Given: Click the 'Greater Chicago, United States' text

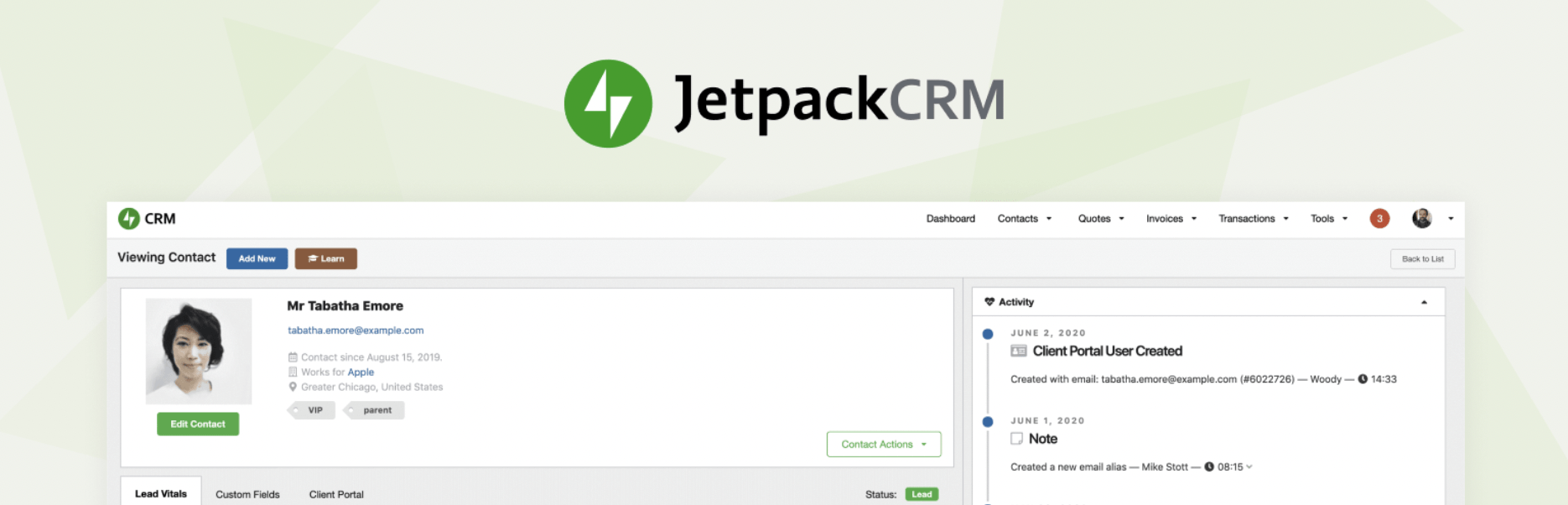Looking at the screenshot, I should point(371,387).
